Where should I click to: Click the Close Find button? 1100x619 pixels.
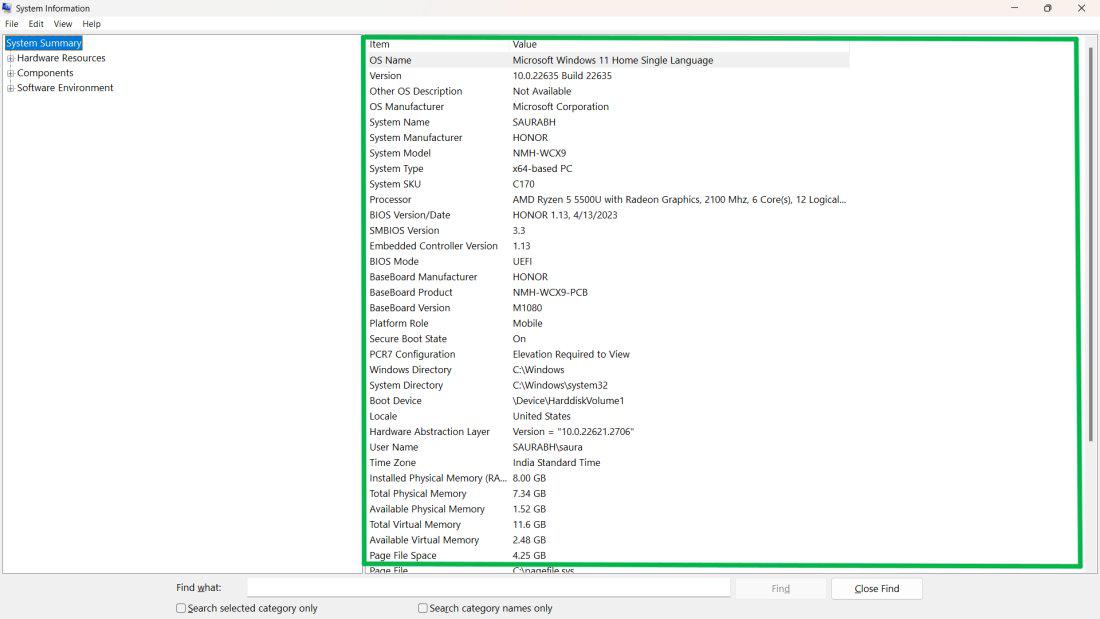[877, 588]
